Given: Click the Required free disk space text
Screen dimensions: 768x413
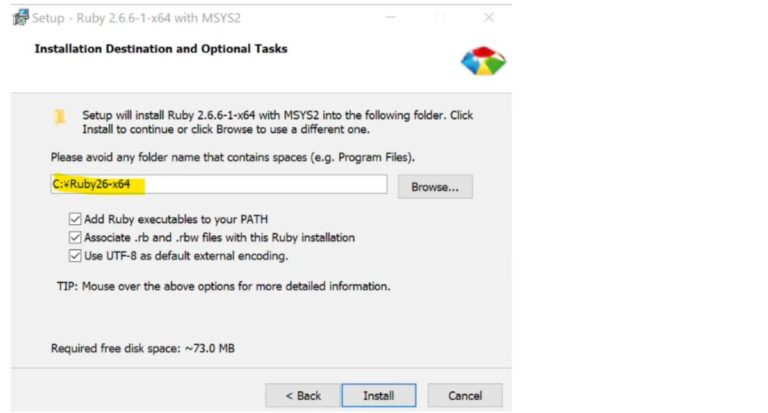Looking at the screenshot, I should point(144,348).
